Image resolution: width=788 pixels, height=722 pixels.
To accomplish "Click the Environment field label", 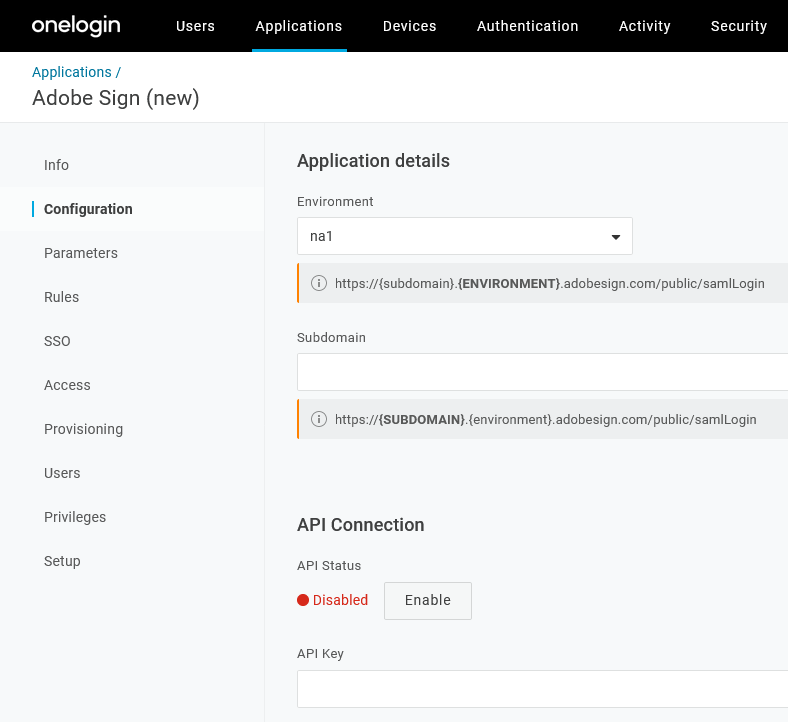I will point(335,201).
